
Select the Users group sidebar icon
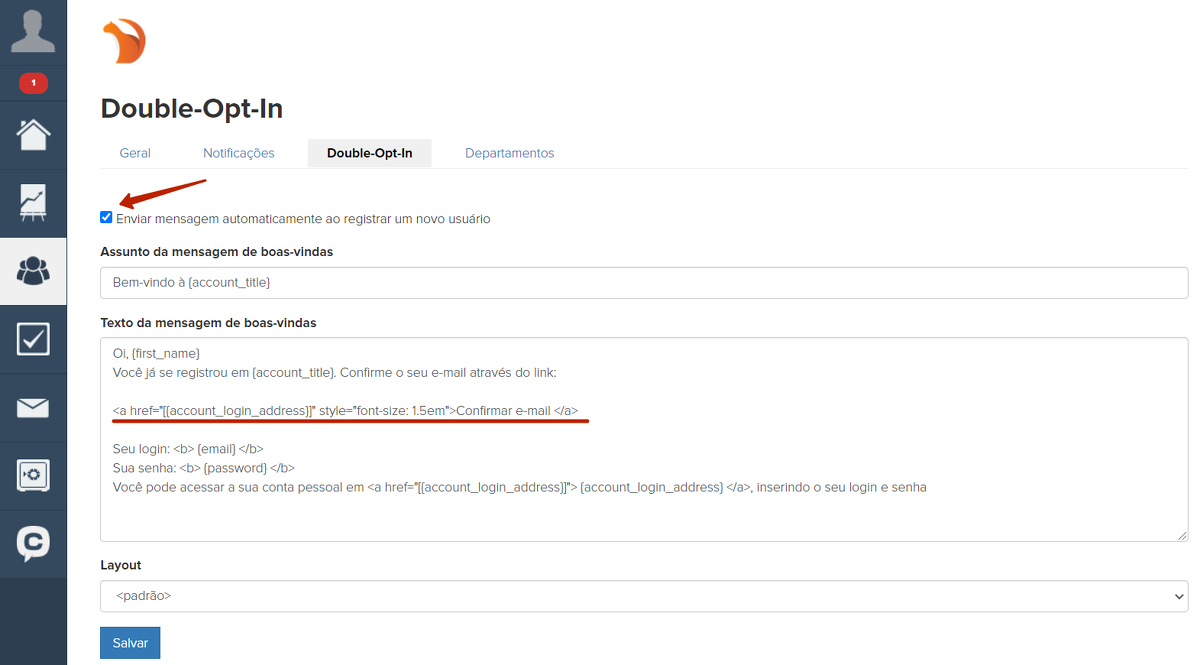pyautogui.click(x=33, y=271)
